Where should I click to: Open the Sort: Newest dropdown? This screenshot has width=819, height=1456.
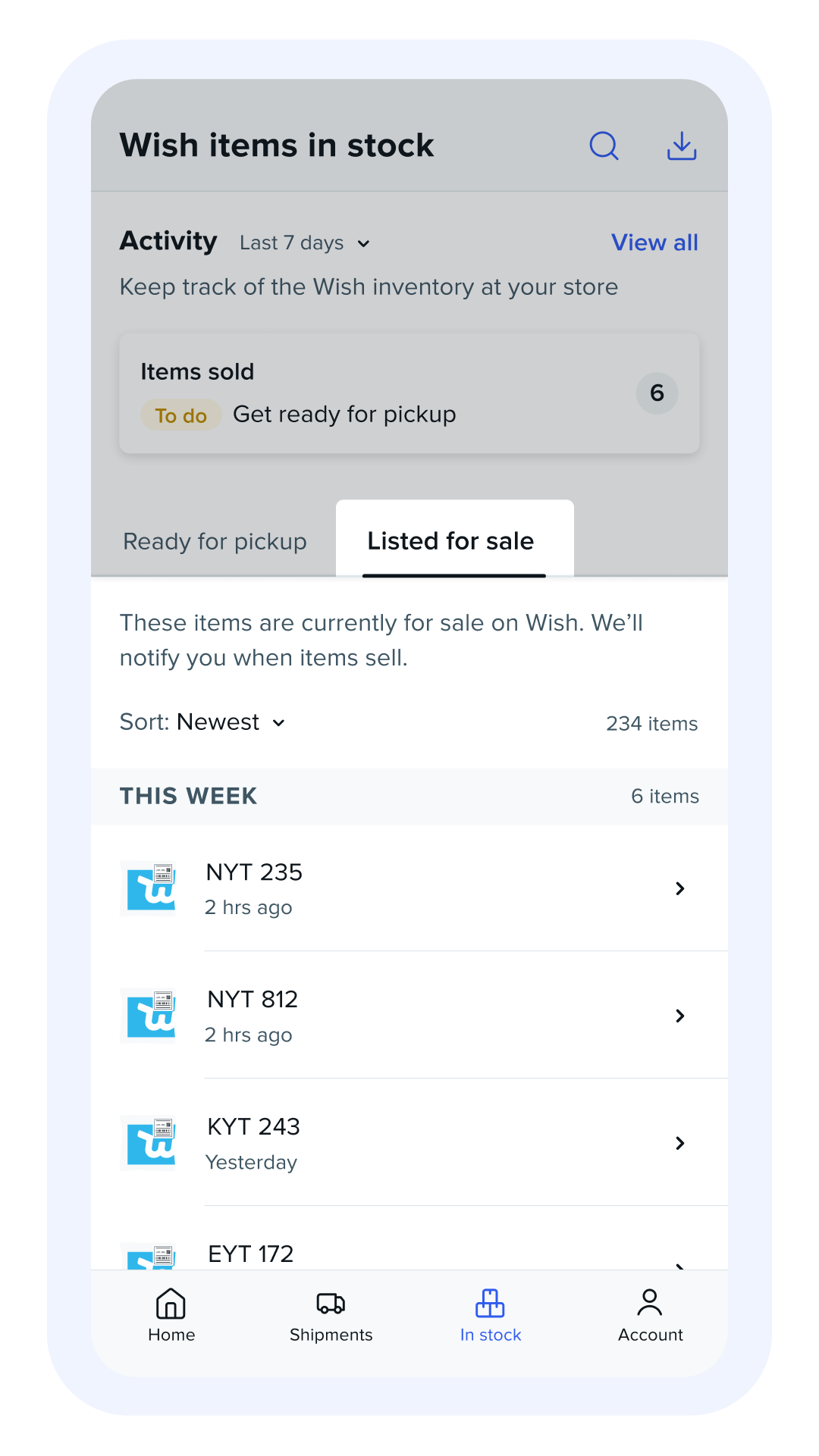[203, 722]
